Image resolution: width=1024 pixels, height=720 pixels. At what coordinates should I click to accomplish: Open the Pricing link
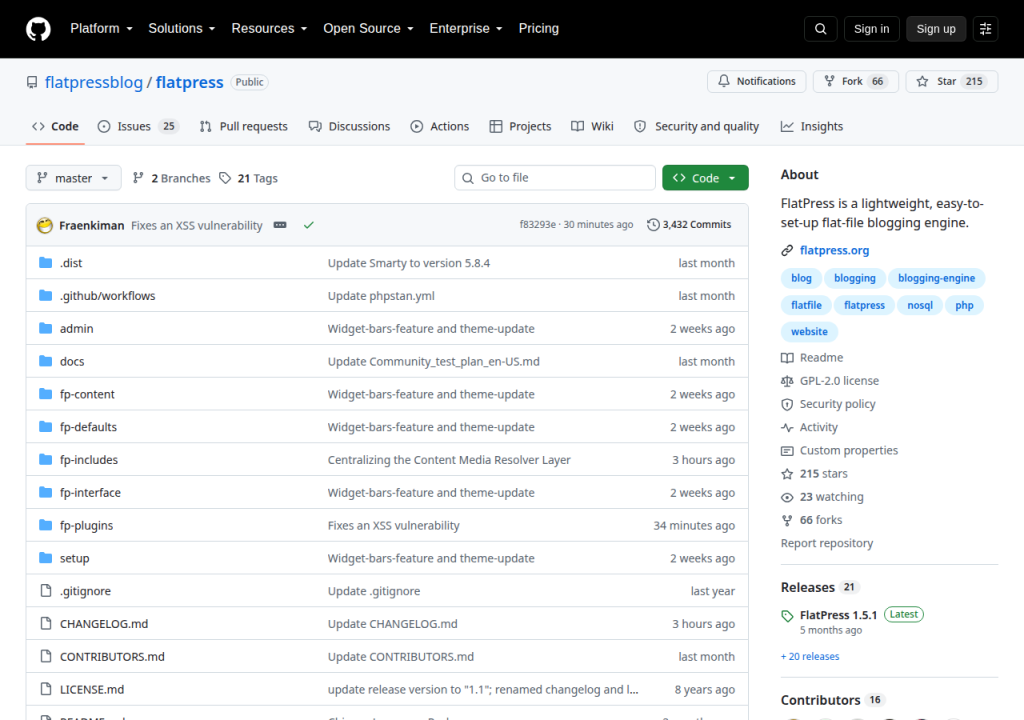click(538, 29)
